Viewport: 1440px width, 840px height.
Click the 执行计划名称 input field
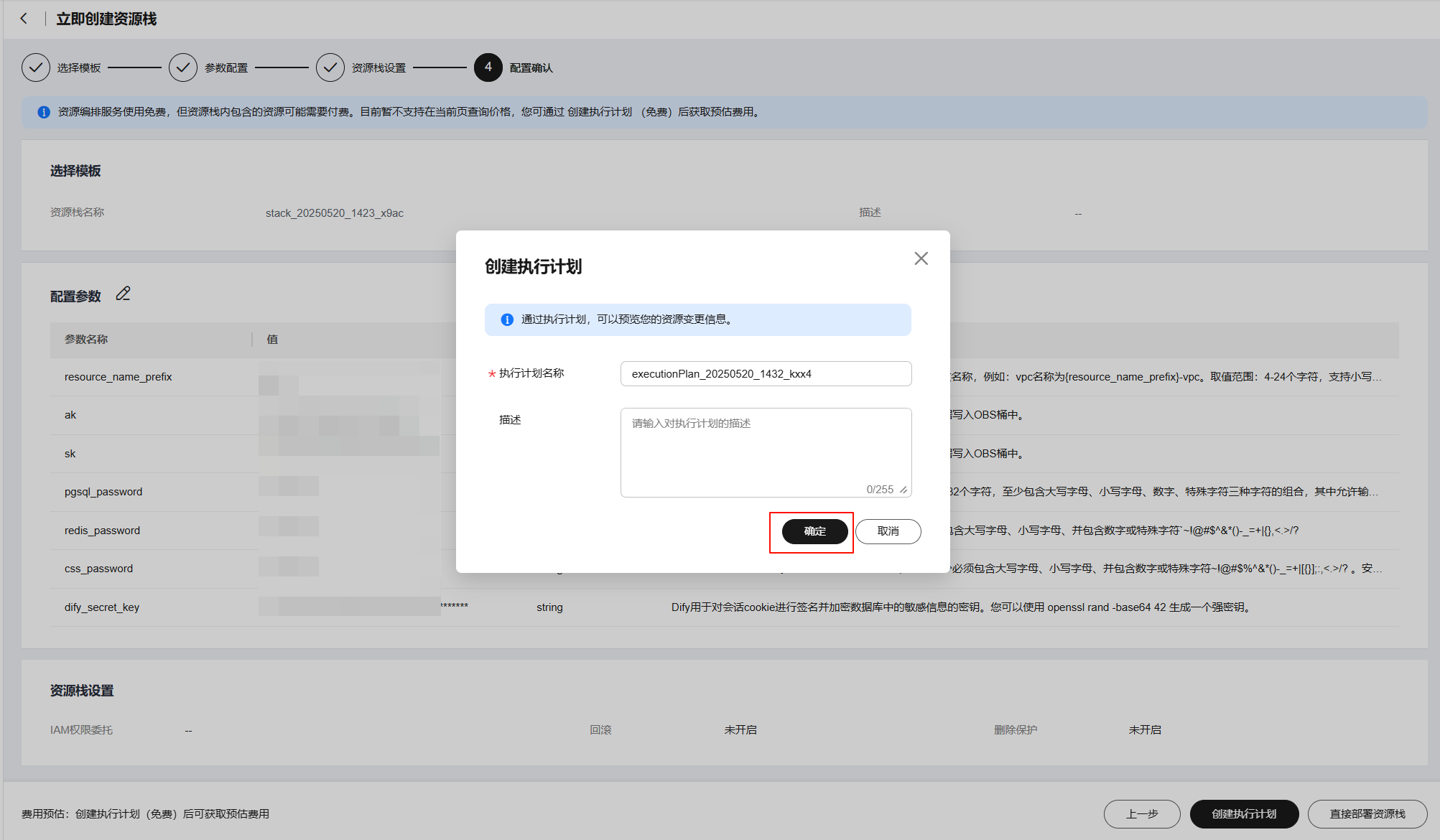click(766, 374)
